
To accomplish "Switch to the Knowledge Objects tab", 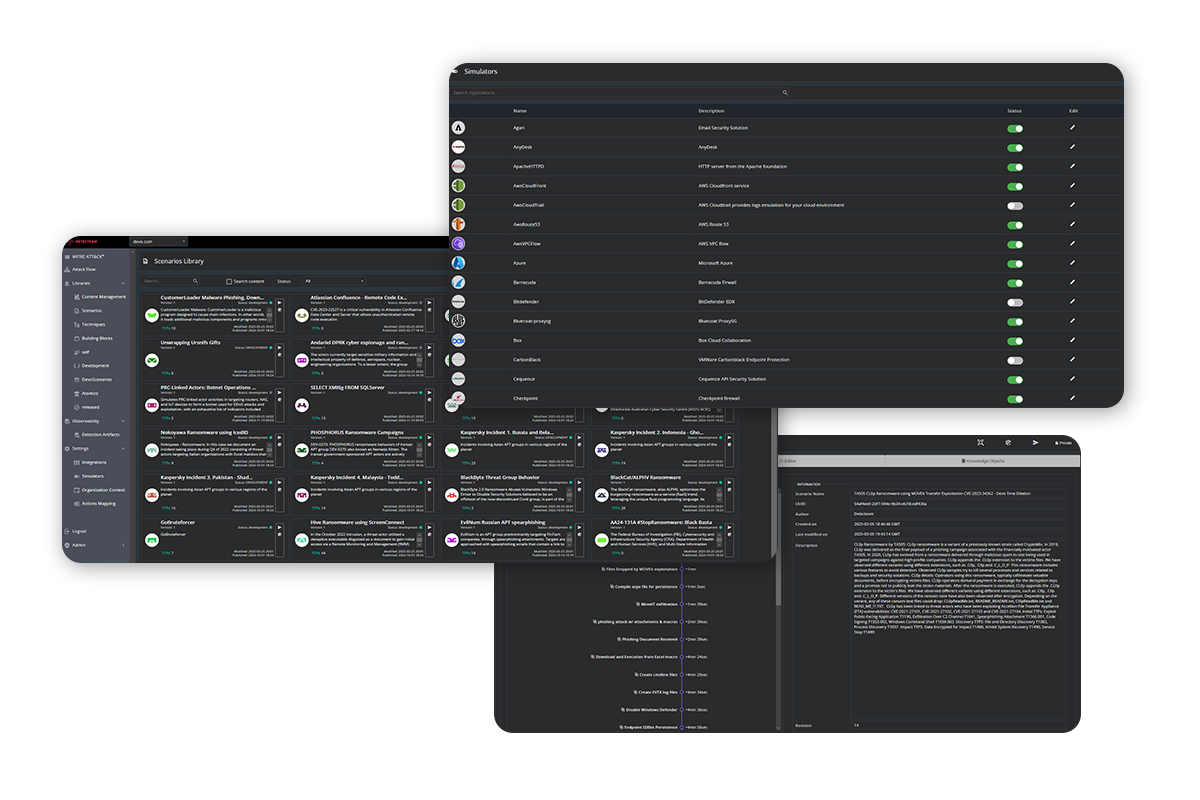I will (x=982, y=461).
